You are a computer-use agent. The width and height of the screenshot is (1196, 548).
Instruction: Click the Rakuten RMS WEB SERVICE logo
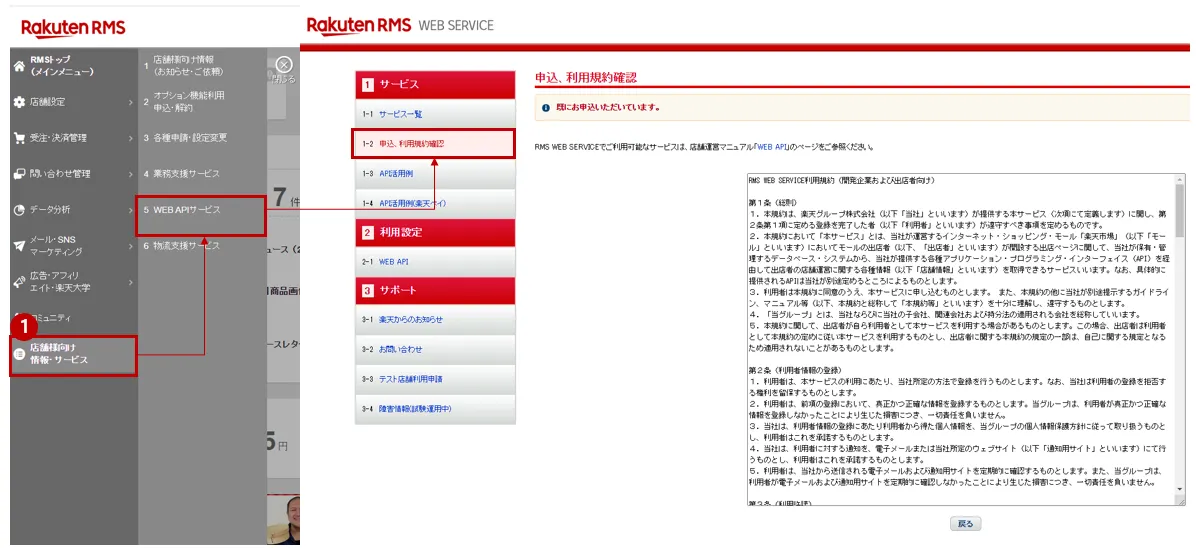(x=400, y=25)
